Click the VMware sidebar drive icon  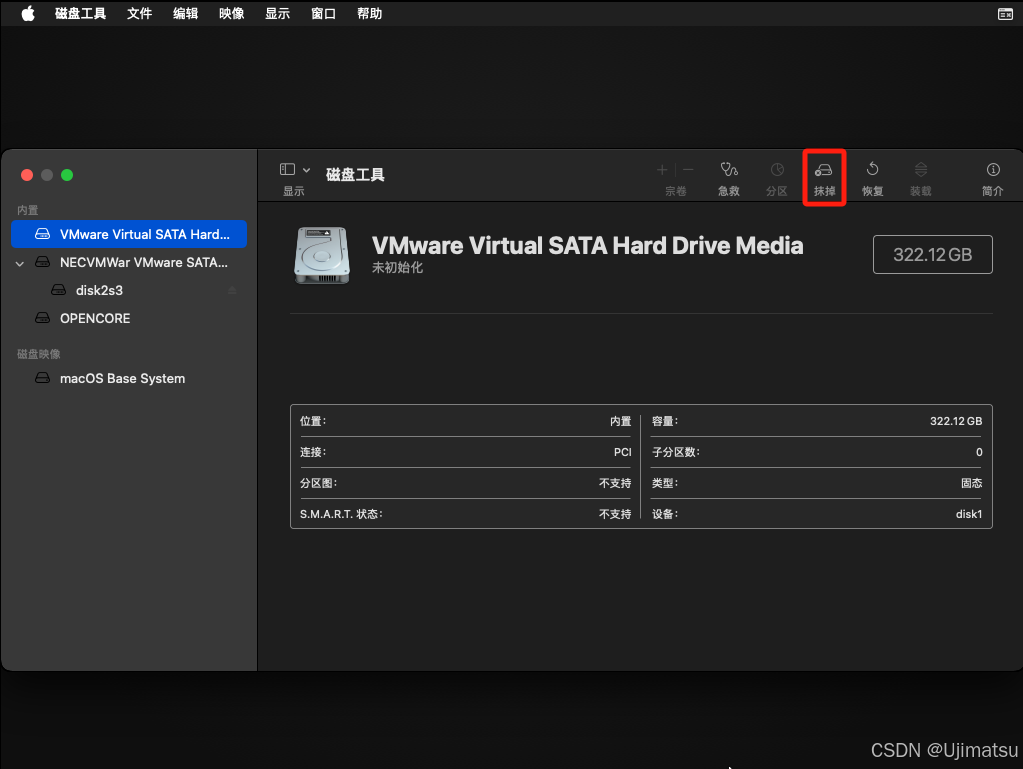[x=42, y=234]
